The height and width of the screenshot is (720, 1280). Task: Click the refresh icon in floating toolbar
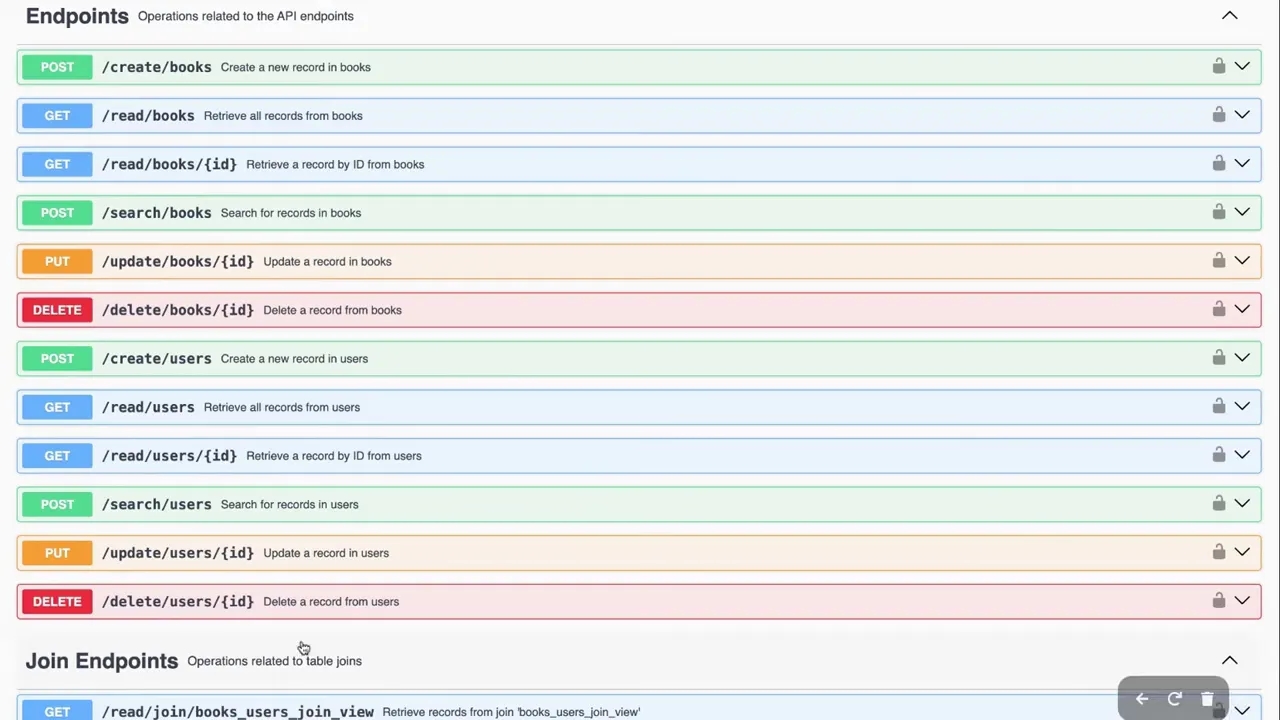click(x=1175, y=699)
